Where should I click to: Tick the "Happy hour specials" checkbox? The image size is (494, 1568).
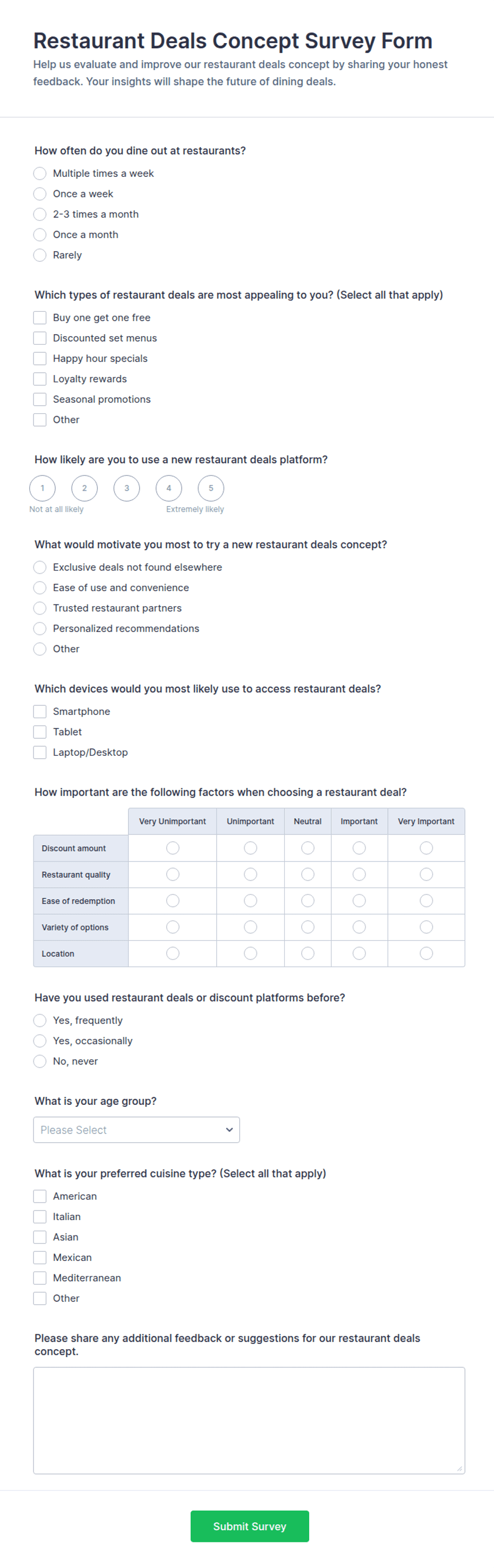(x=39, y=359)
